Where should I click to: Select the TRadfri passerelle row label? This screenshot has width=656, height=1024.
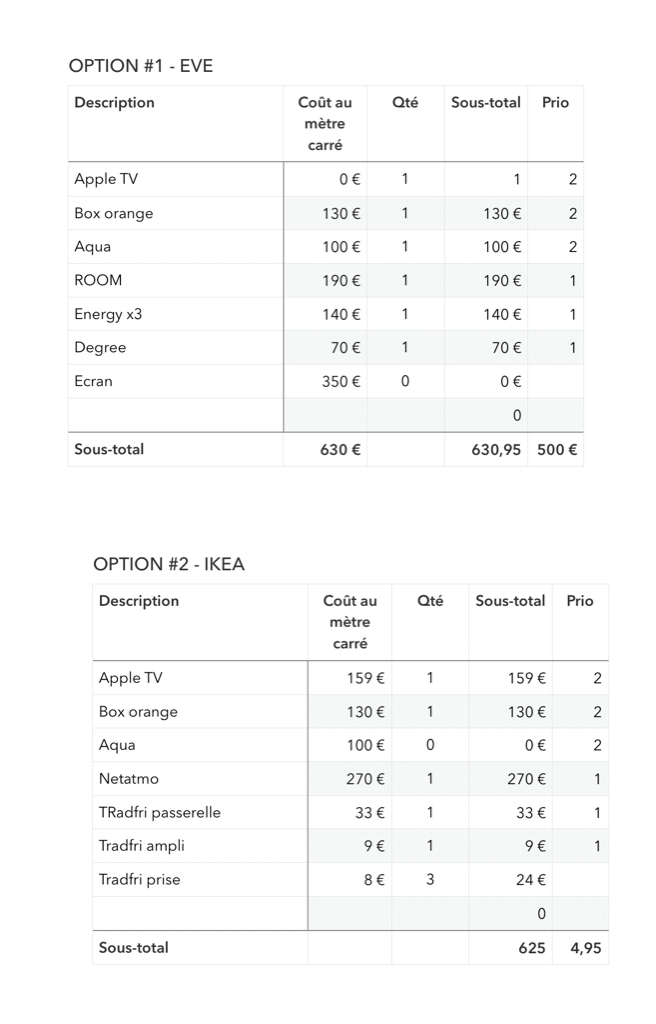tap(159, 812)
